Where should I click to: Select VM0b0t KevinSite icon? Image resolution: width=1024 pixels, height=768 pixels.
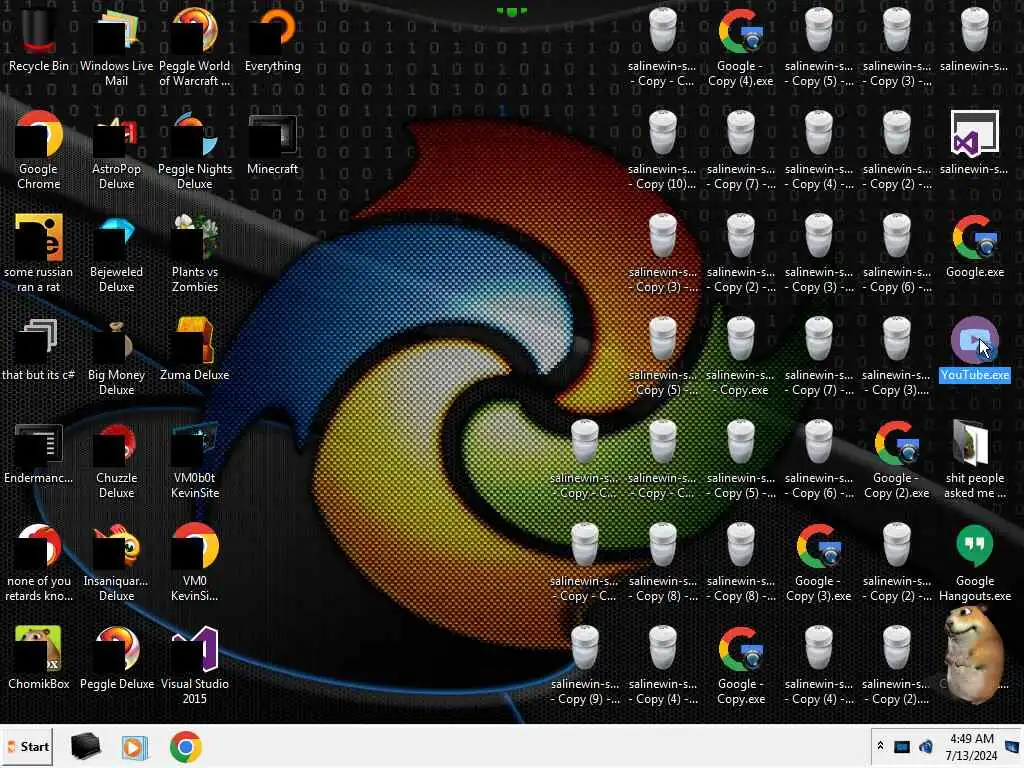pos(195,460)
